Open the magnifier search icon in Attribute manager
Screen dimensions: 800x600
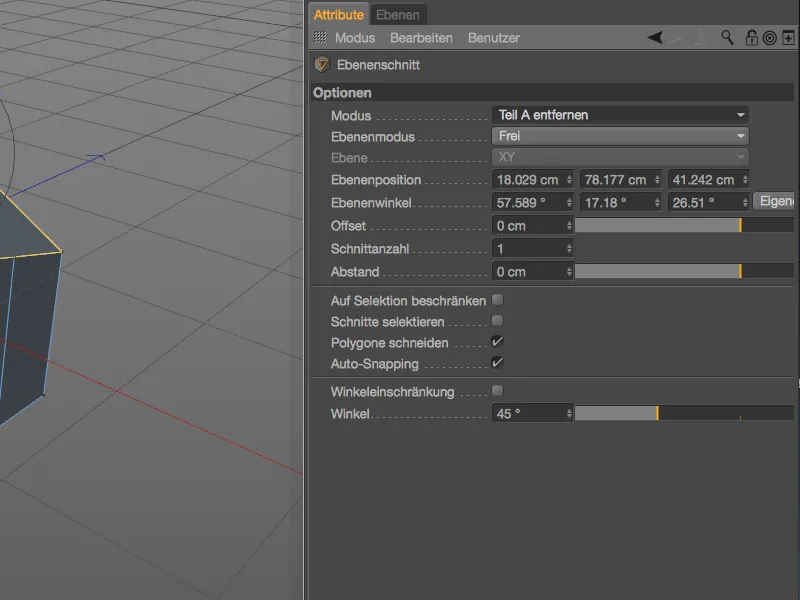tap(727, 37)
